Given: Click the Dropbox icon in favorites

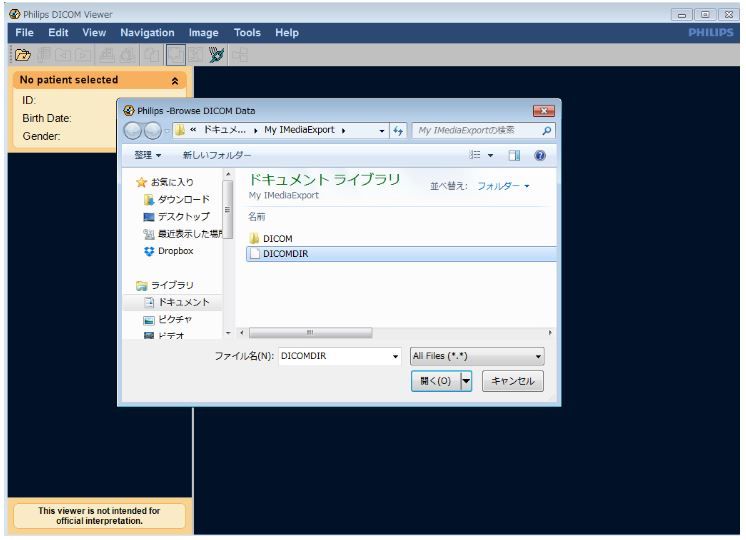Looking at the screenshot, I should click(x=149, y=251).
